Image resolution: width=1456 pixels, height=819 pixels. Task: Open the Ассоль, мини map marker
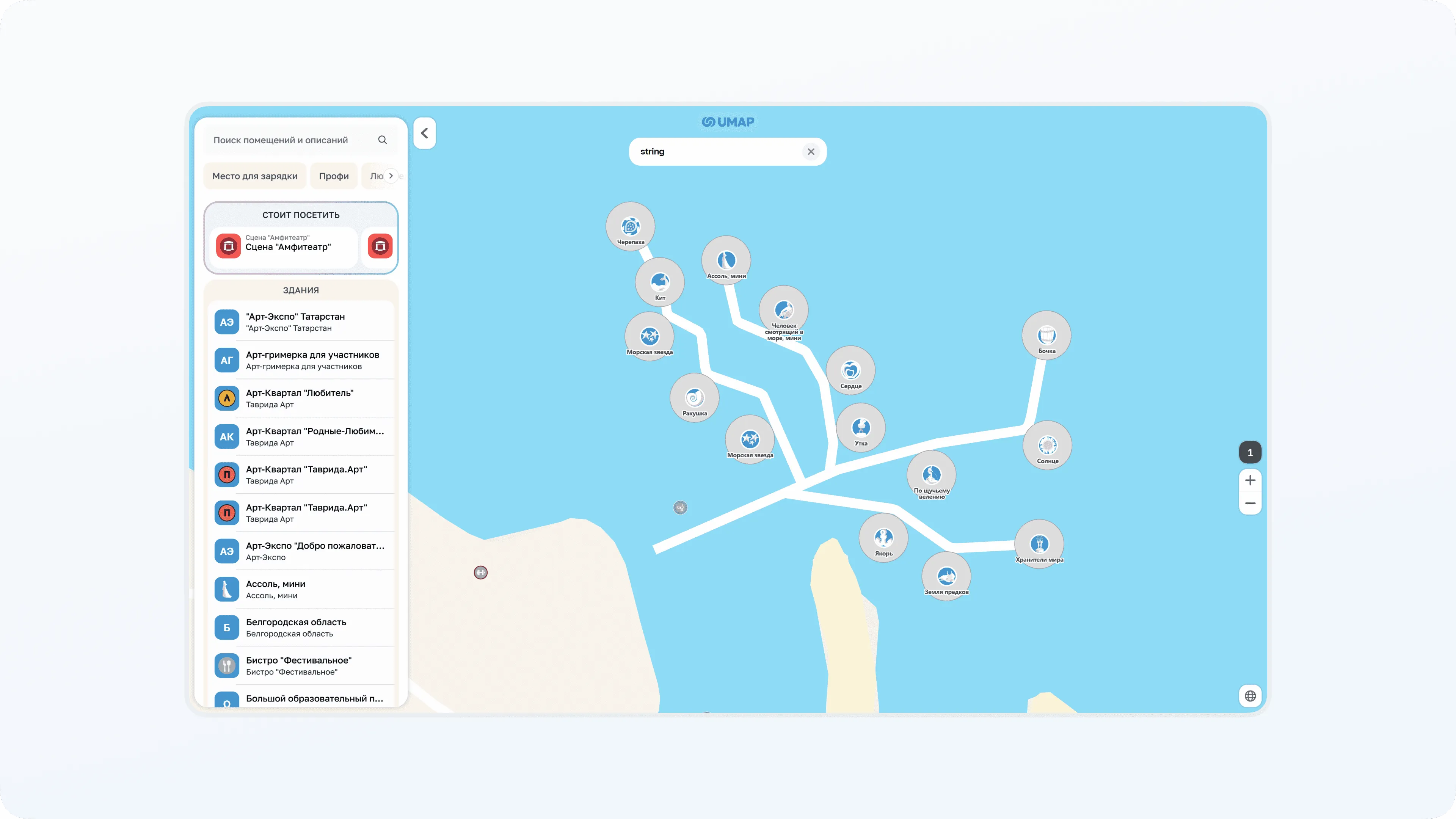[x=726, y=260]
